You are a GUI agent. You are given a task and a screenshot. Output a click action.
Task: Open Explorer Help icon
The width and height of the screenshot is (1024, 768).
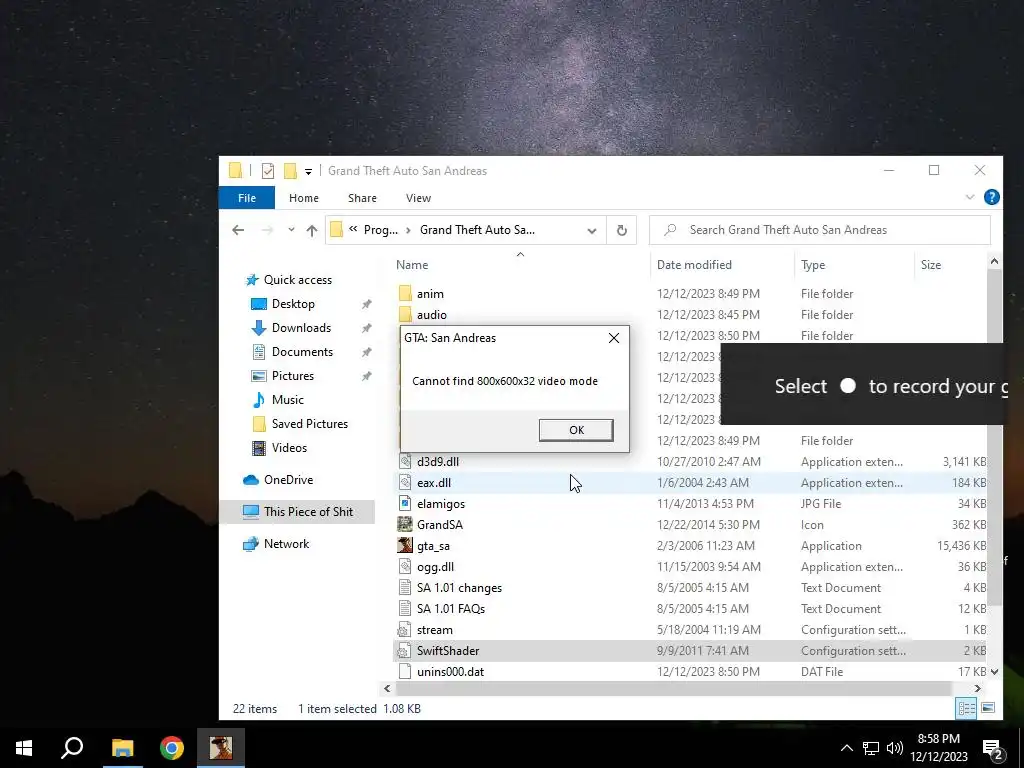pyautogui.click(x=991, y=197)
